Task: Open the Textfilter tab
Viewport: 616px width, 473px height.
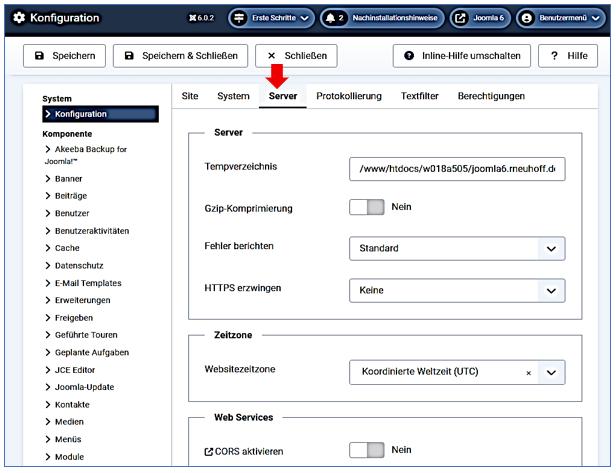Action: coord(420,96)
